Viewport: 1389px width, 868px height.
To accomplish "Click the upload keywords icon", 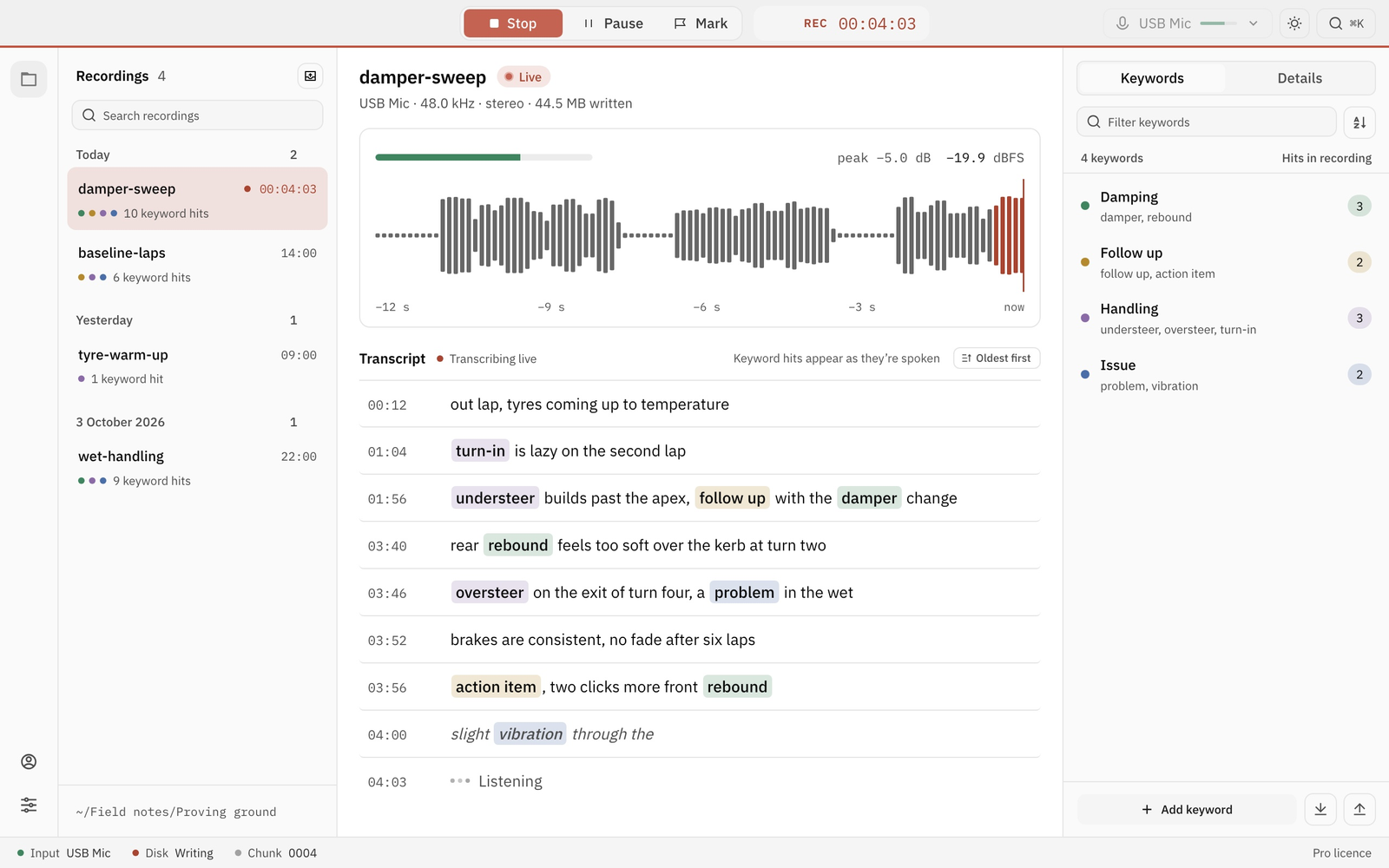I will click(x=1359, y=809).
